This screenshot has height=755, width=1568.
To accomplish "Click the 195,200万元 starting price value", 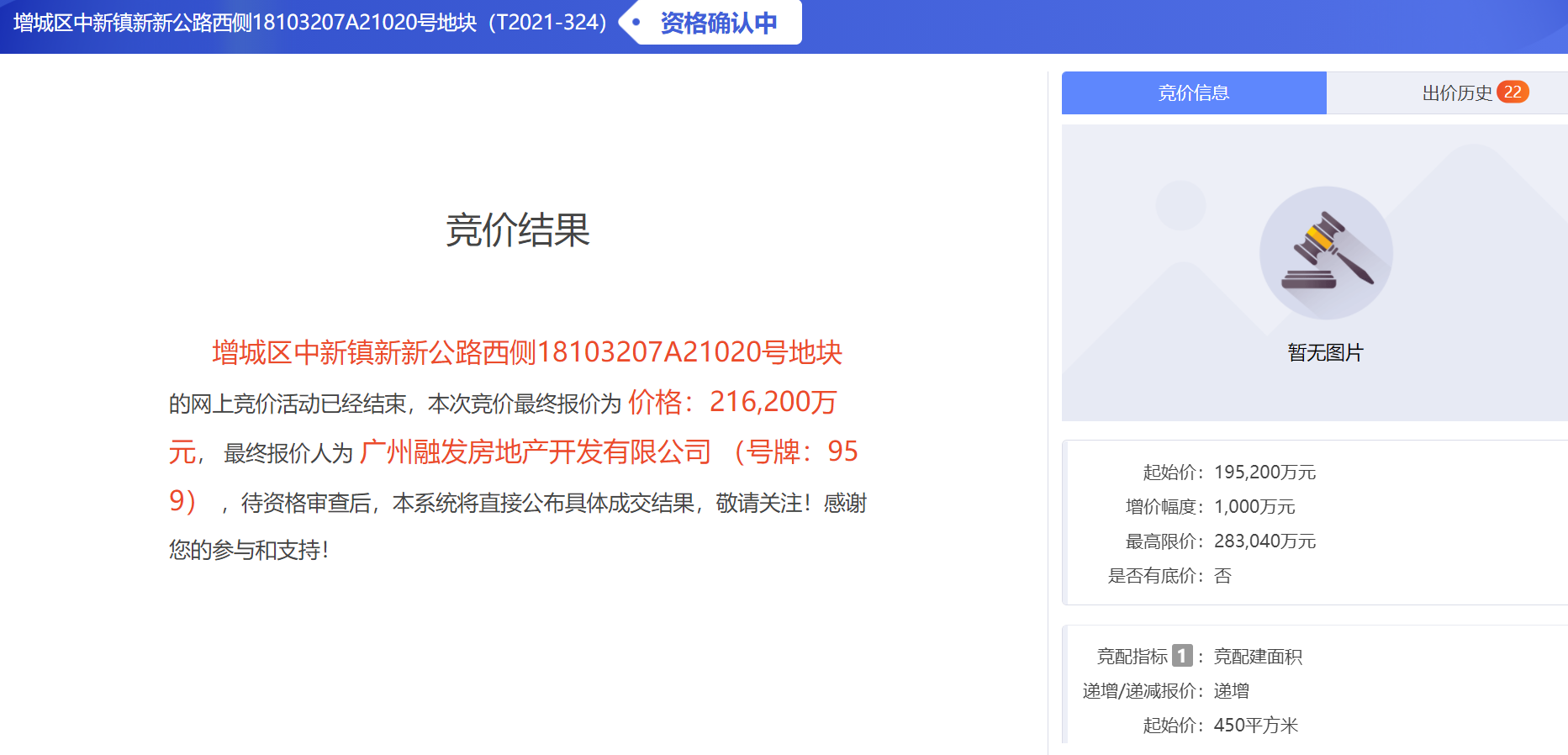I will coord(1264,473).
